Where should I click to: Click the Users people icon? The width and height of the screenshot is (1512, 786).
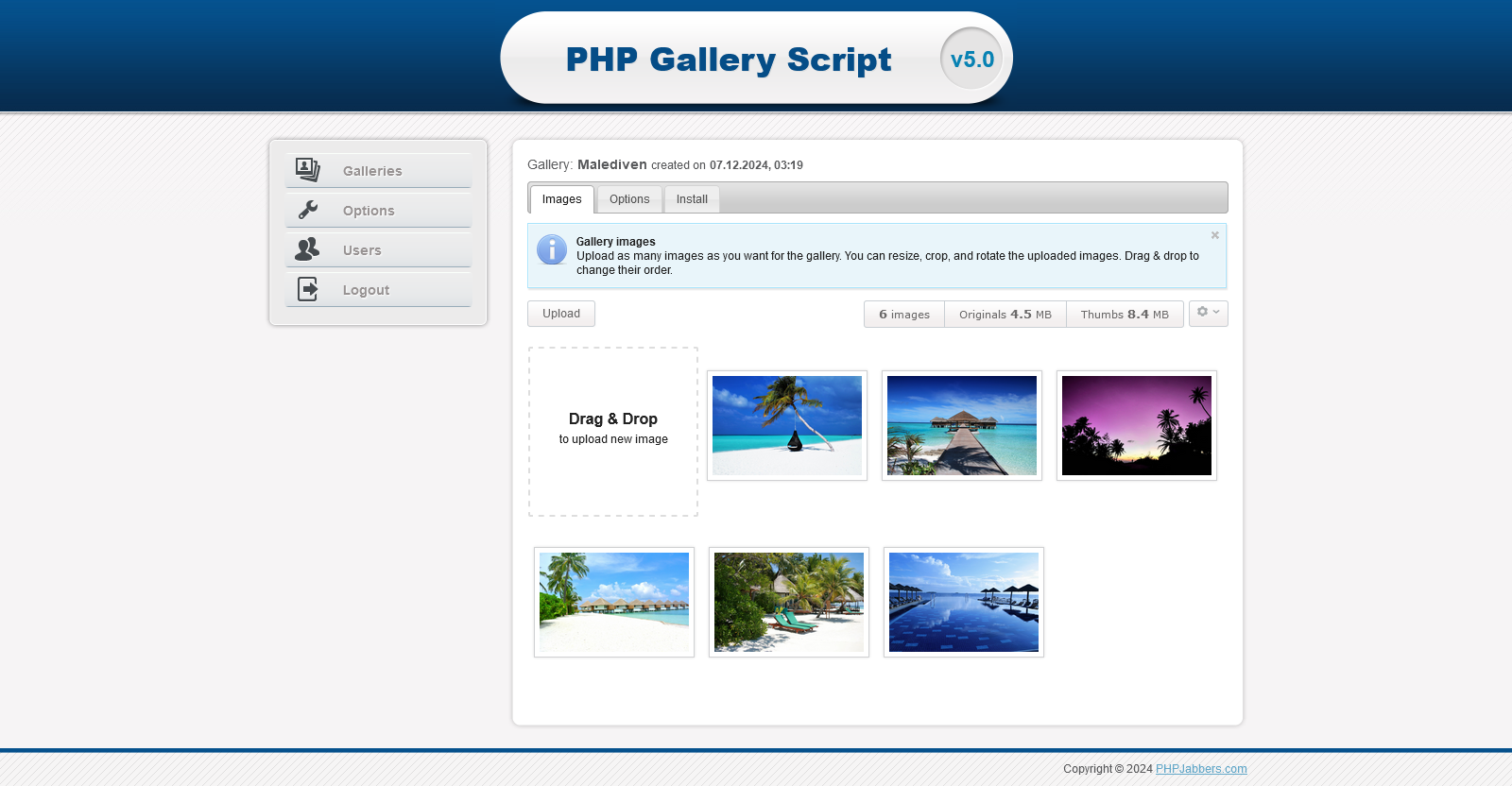click(x=307, y=249)
